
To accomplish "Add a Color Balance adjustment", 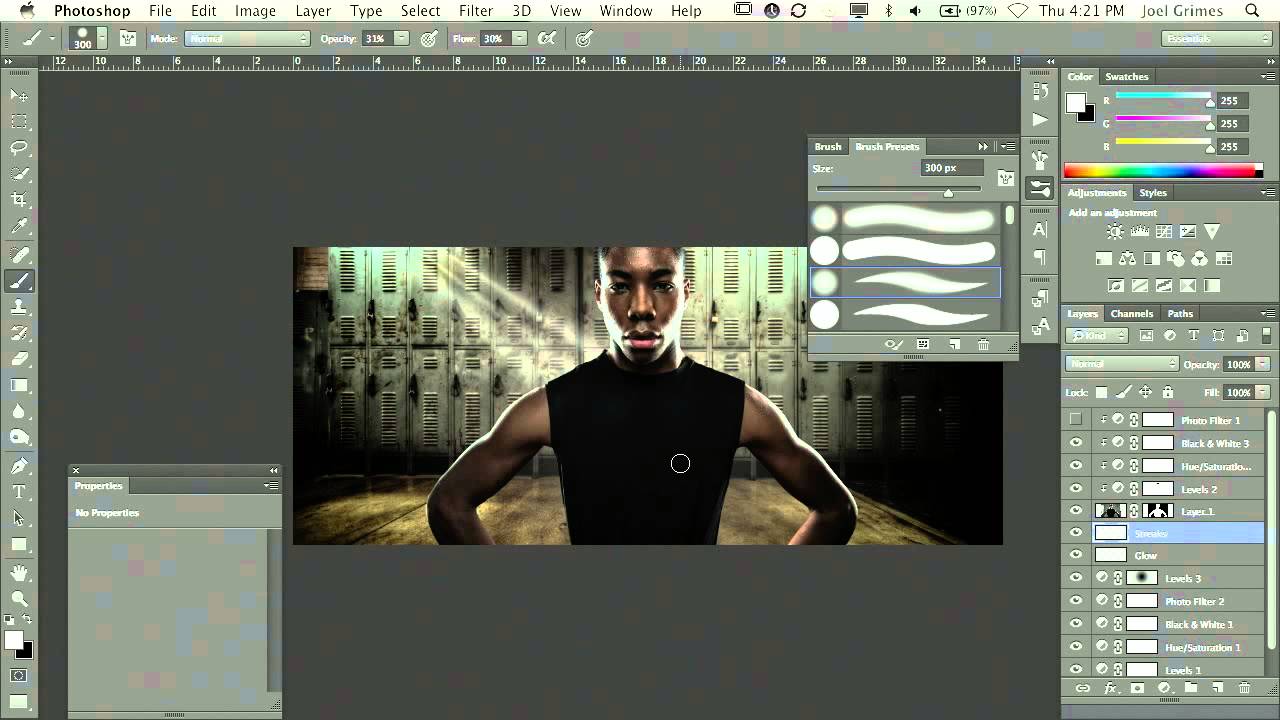I will pyautogui.click(x=1127, y=258).
